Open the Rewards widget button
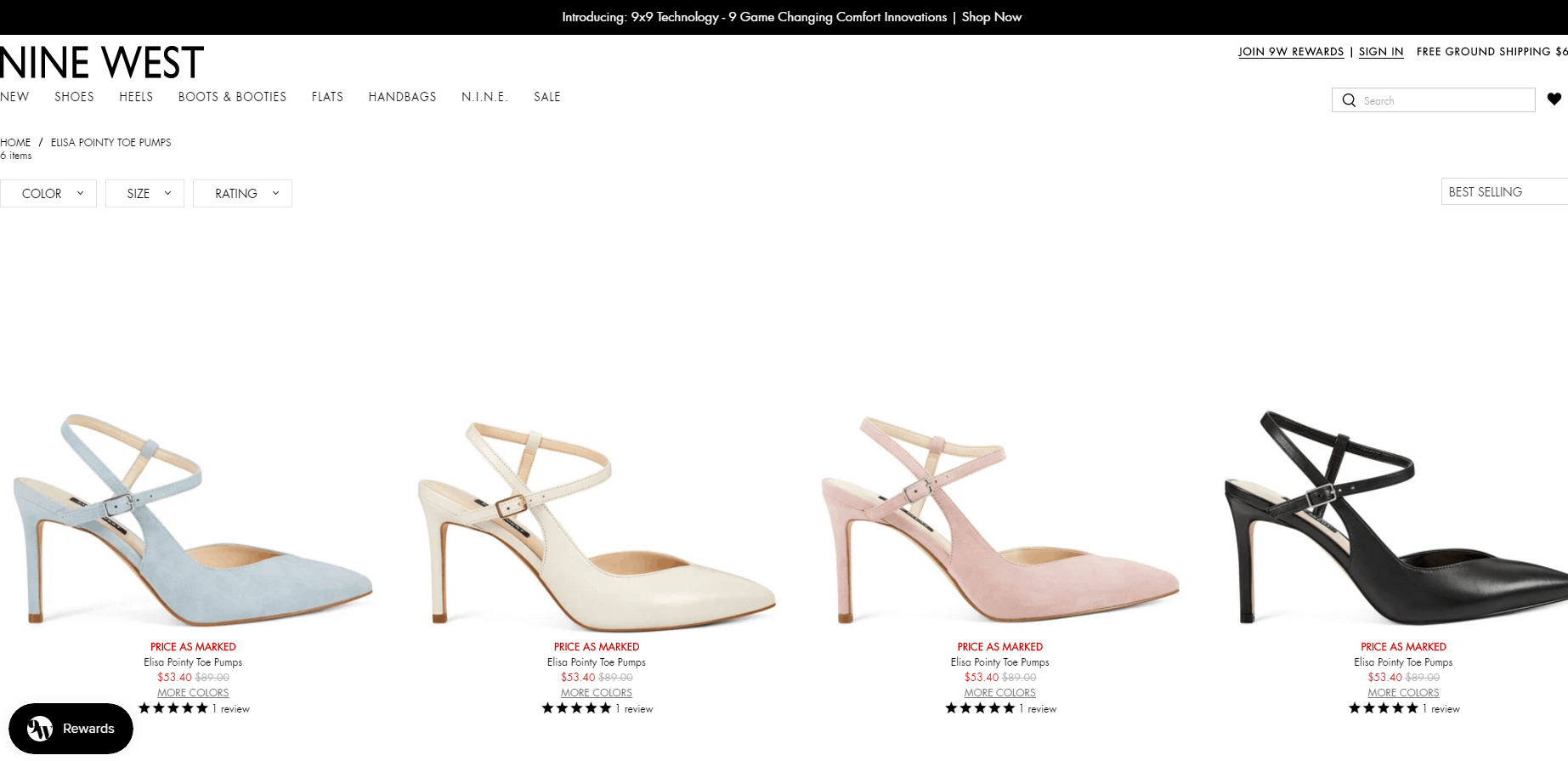The height and width of the screenshot is (761, 1568). click(x=71, y=729)
